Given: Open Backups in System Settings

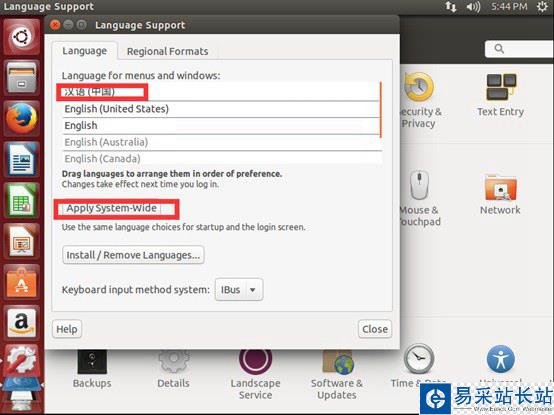Looking at the screenshot, I should coord(92,369).
